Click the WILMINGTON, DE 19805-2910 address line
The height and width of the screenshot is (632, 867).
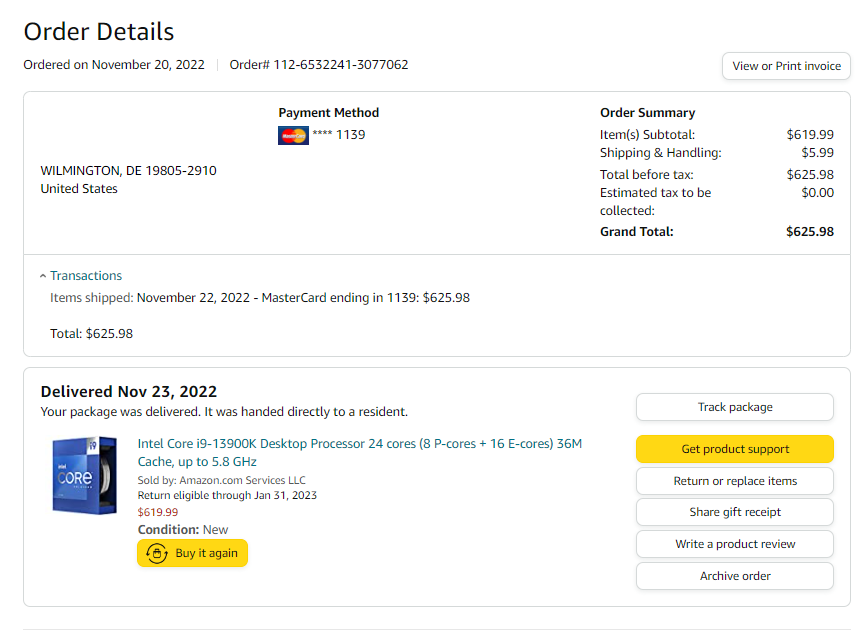[x=128, y=171]
